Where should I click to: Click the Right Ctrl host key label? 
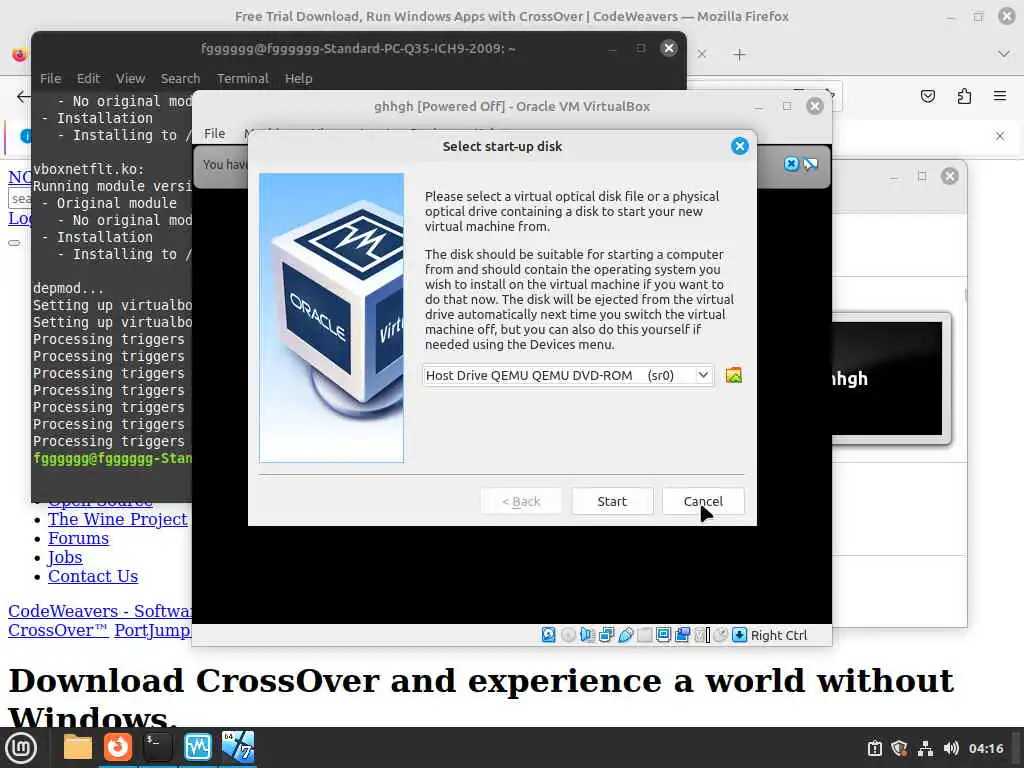(x=779, y=635)
